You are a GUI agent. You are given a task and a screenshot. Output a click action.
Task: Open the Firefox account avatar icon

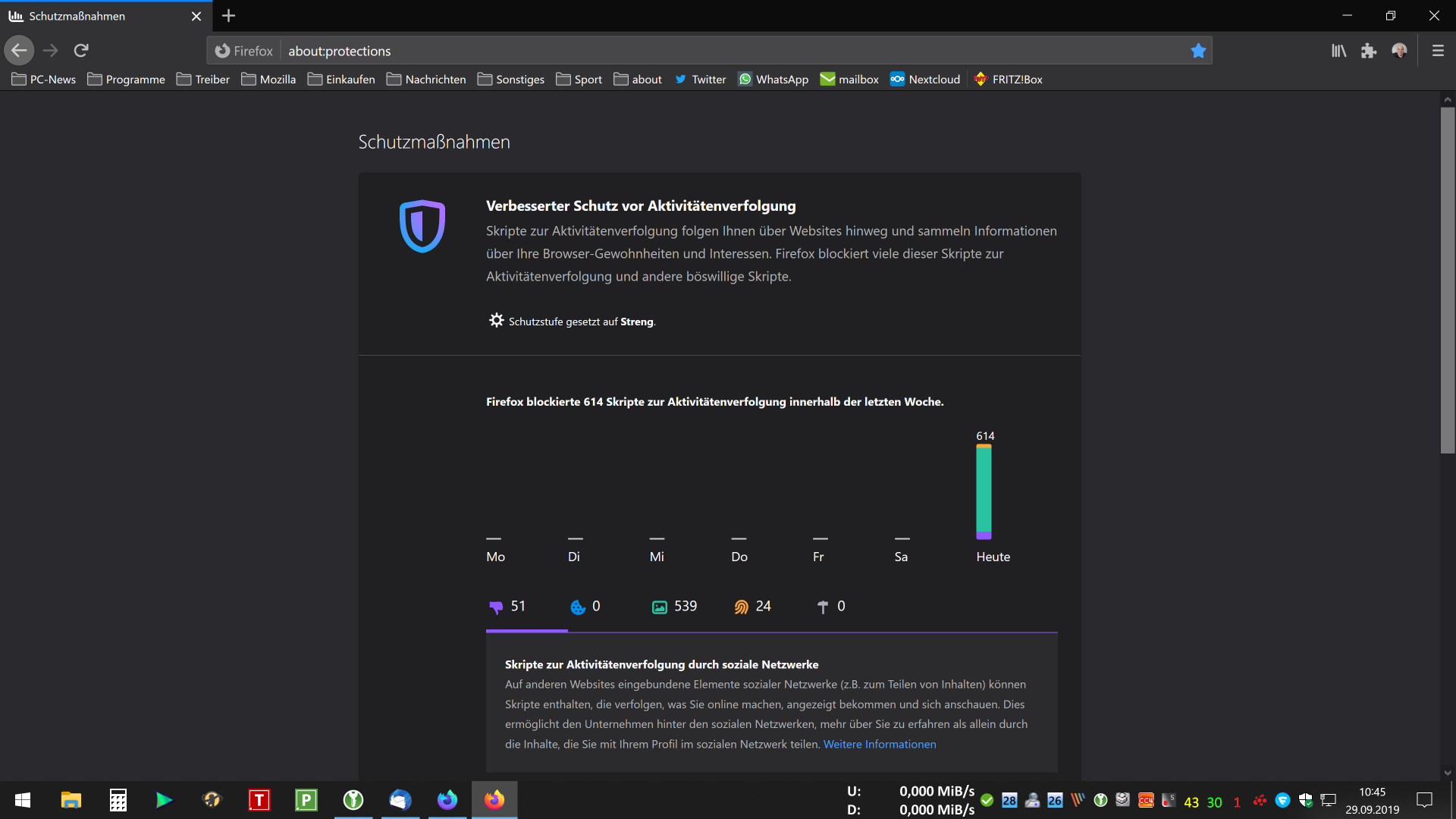1399,51
